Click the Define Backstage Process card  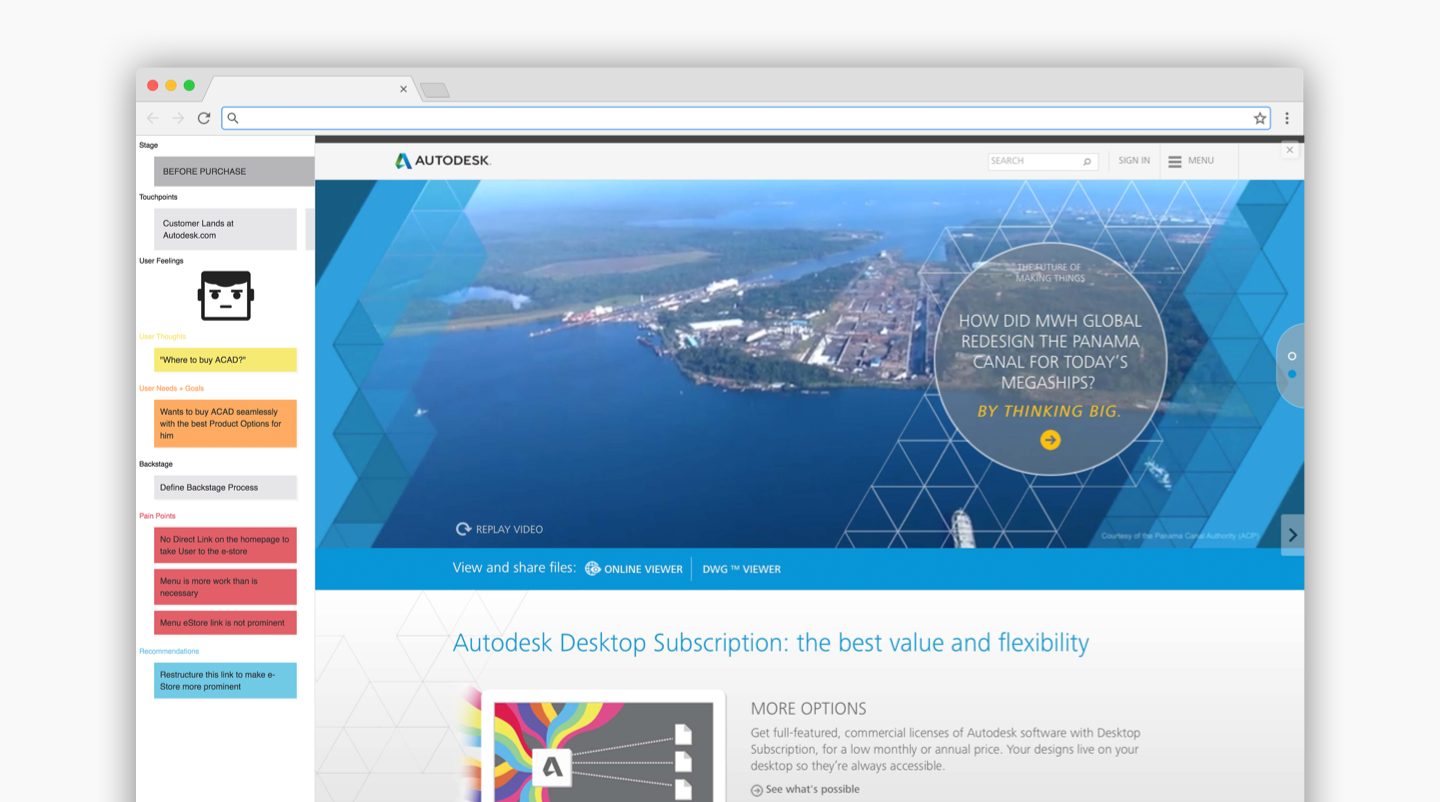(225, 487)
